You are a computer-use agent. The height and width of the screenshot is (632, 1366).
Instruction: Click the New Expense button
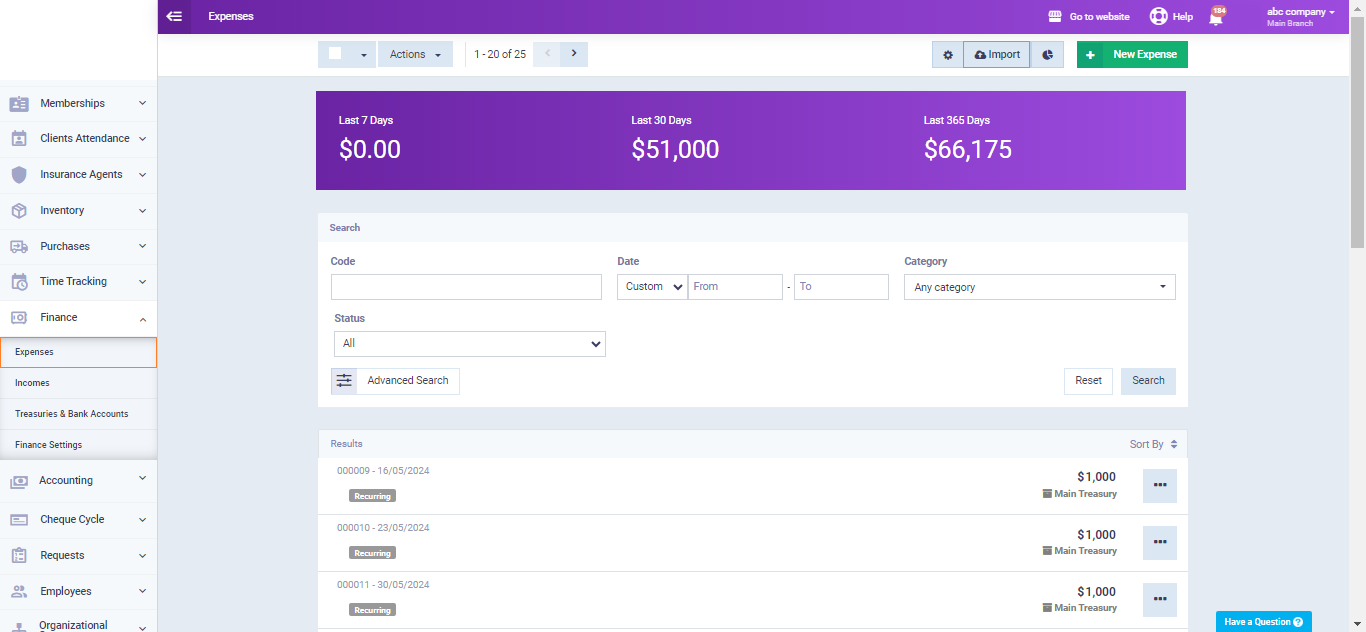(1132, 55)
